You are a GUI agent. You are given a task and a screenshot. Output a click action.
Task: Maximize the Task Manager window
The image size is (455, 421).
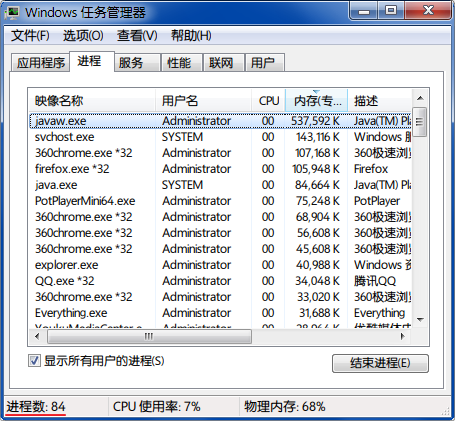coord(391,11)
